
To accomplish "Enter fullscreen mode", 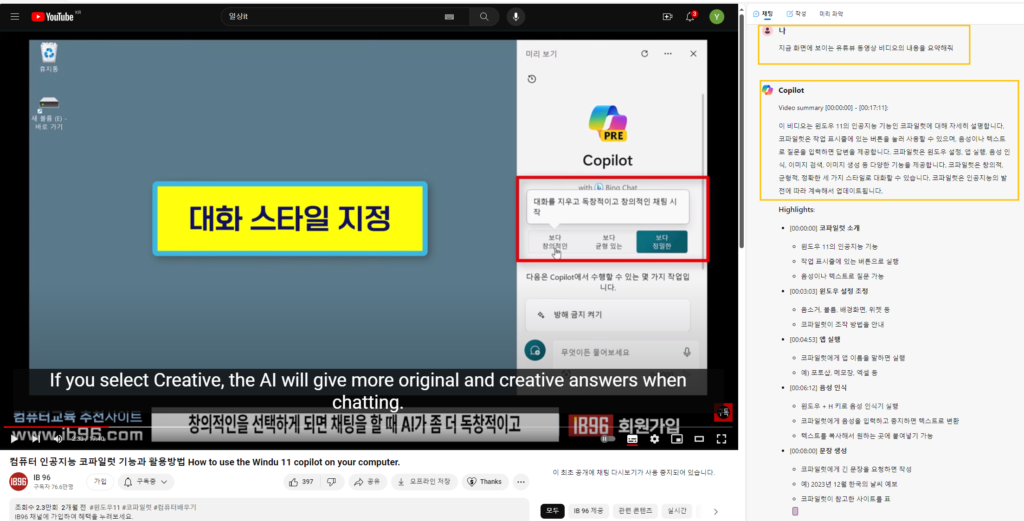I will 721,439.
